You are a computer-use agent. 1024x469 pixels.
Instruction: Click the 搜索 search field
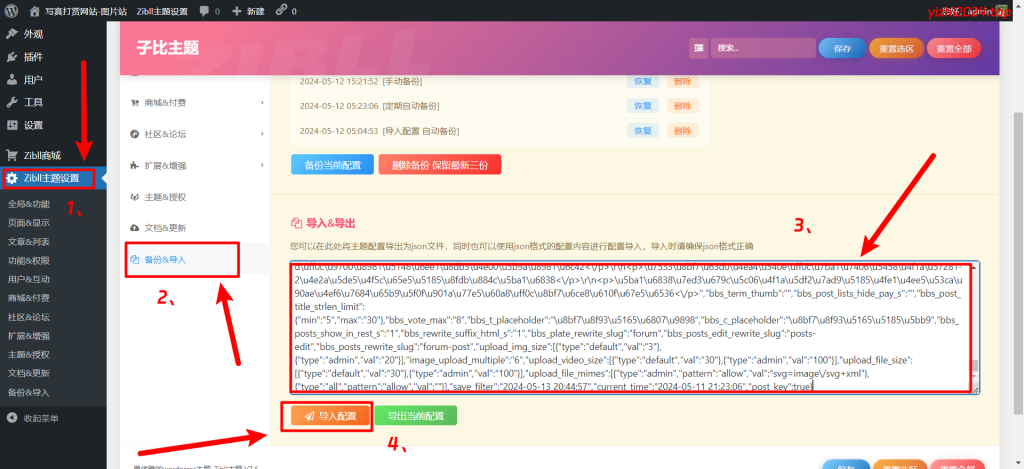click(761, 48)
